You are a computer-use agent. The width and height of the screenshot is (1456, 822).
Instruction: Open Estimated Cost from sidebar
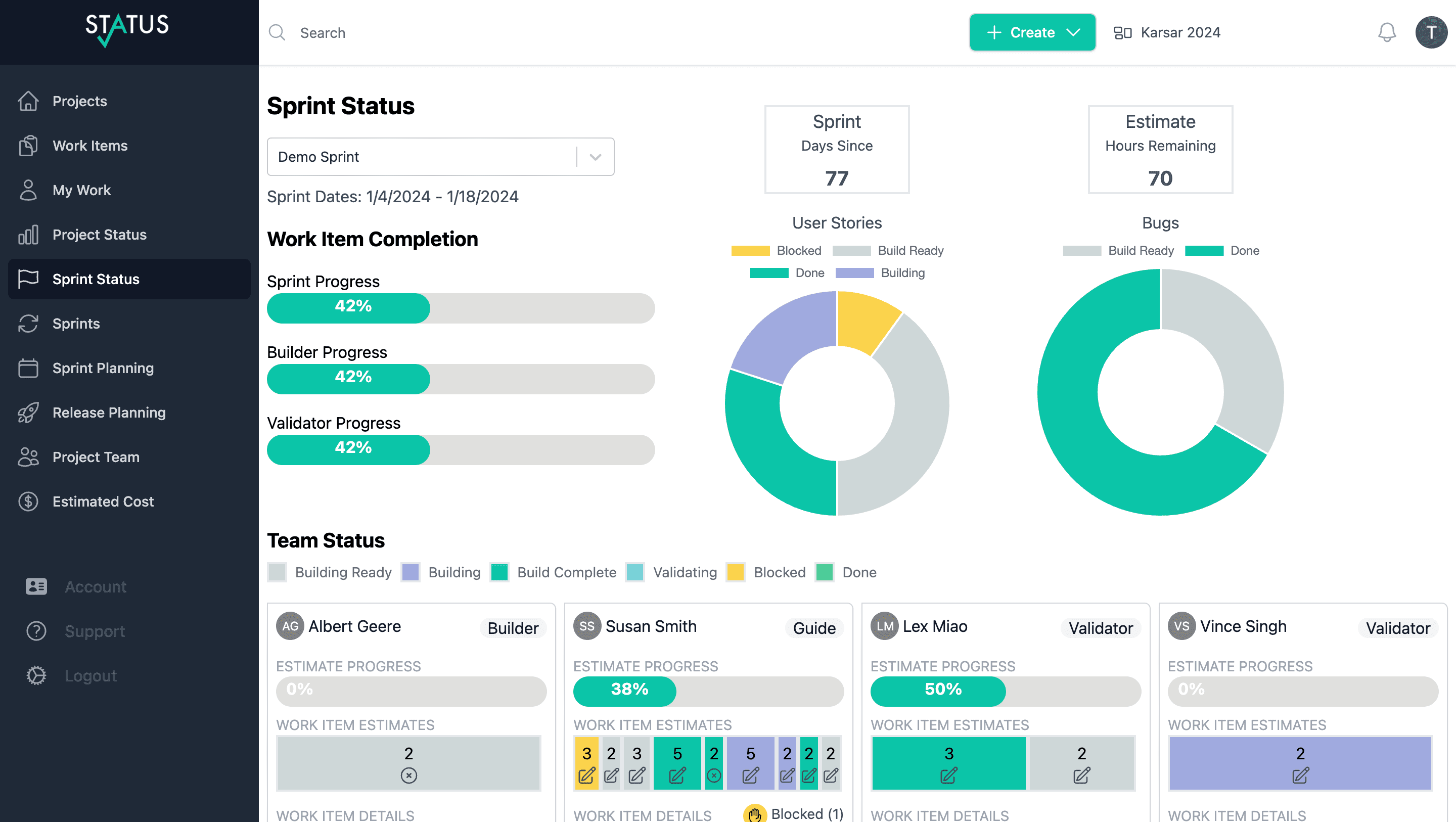[x=103, y=501]
